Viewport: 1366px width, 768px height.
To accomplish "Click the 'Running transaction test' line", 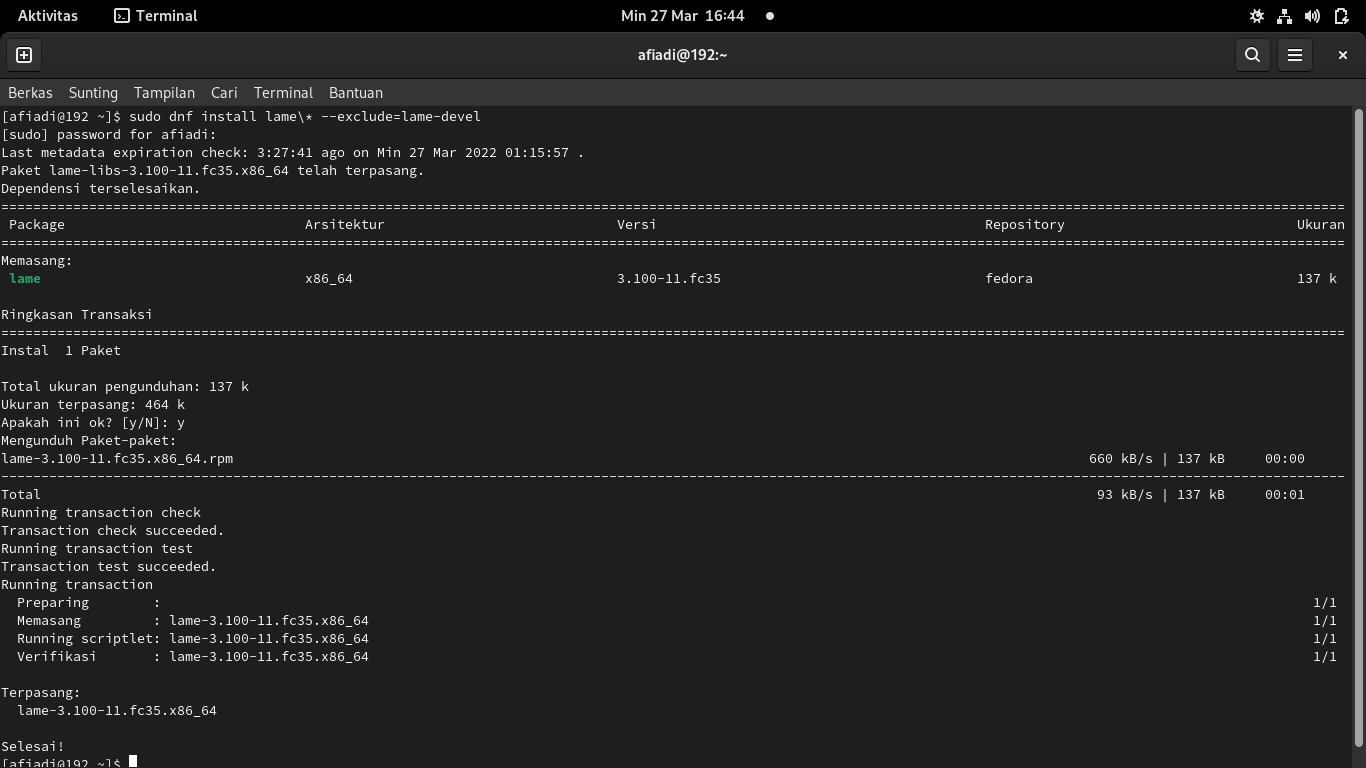I will point(97,548).
